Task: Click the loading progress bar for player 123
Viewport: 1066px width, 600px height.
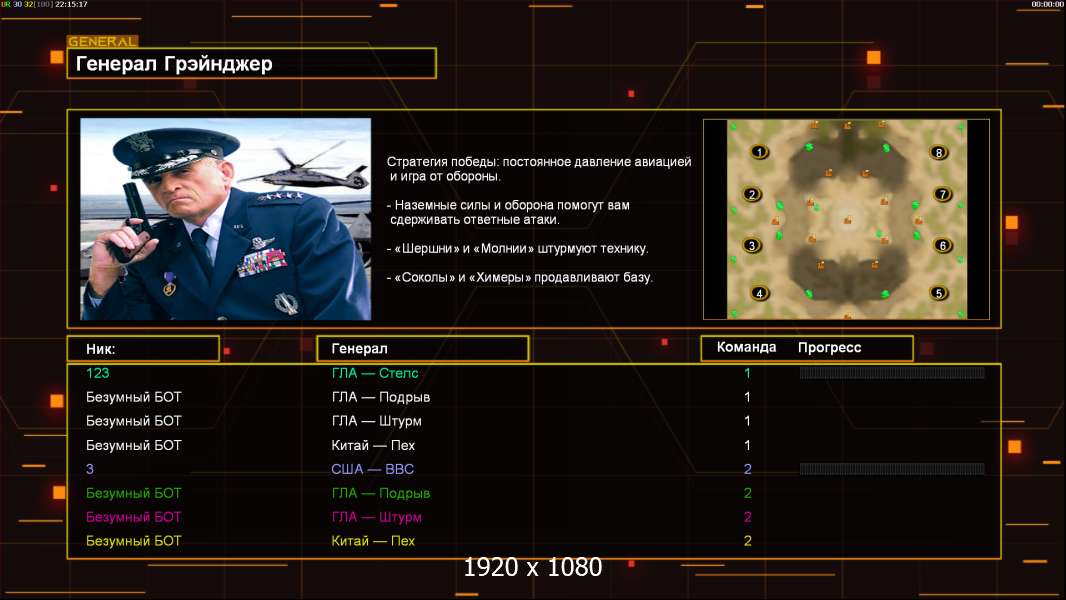Action: pyautogui.click(x=892, y=372)
